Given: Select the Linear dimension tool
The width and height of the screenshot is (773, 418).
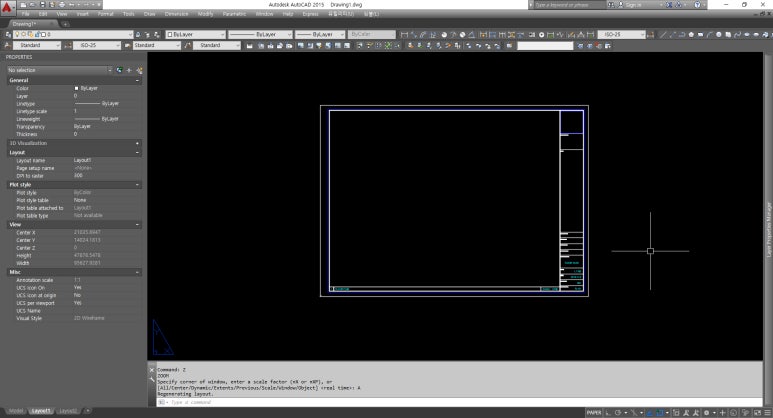Looking at the screenshot, I should point(404,35).
